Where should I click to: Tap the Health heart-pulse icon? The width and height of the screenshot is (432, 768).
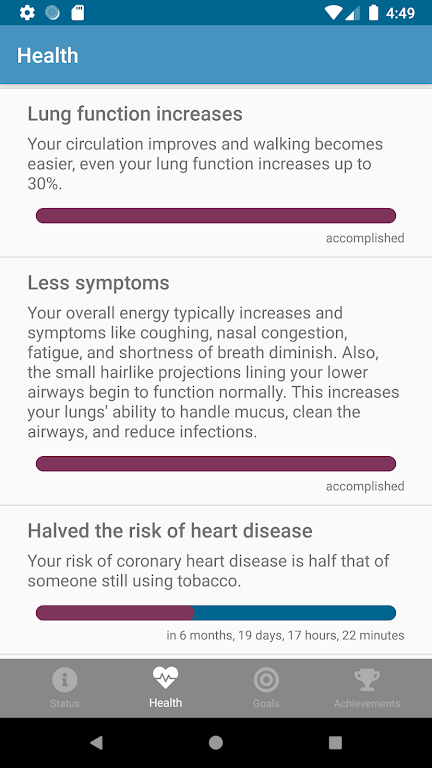166,678
